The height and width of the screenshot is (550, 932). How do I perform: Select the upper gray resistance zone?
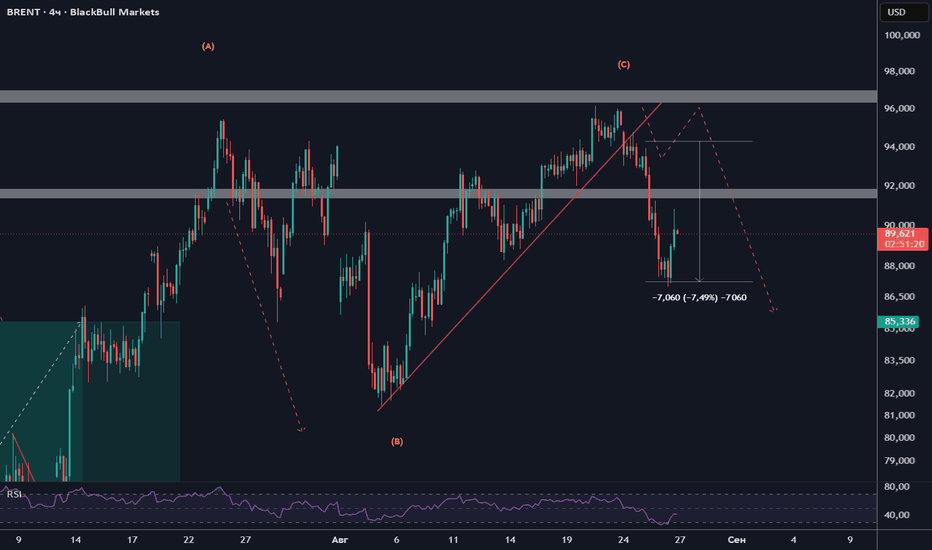coord(438,96)
